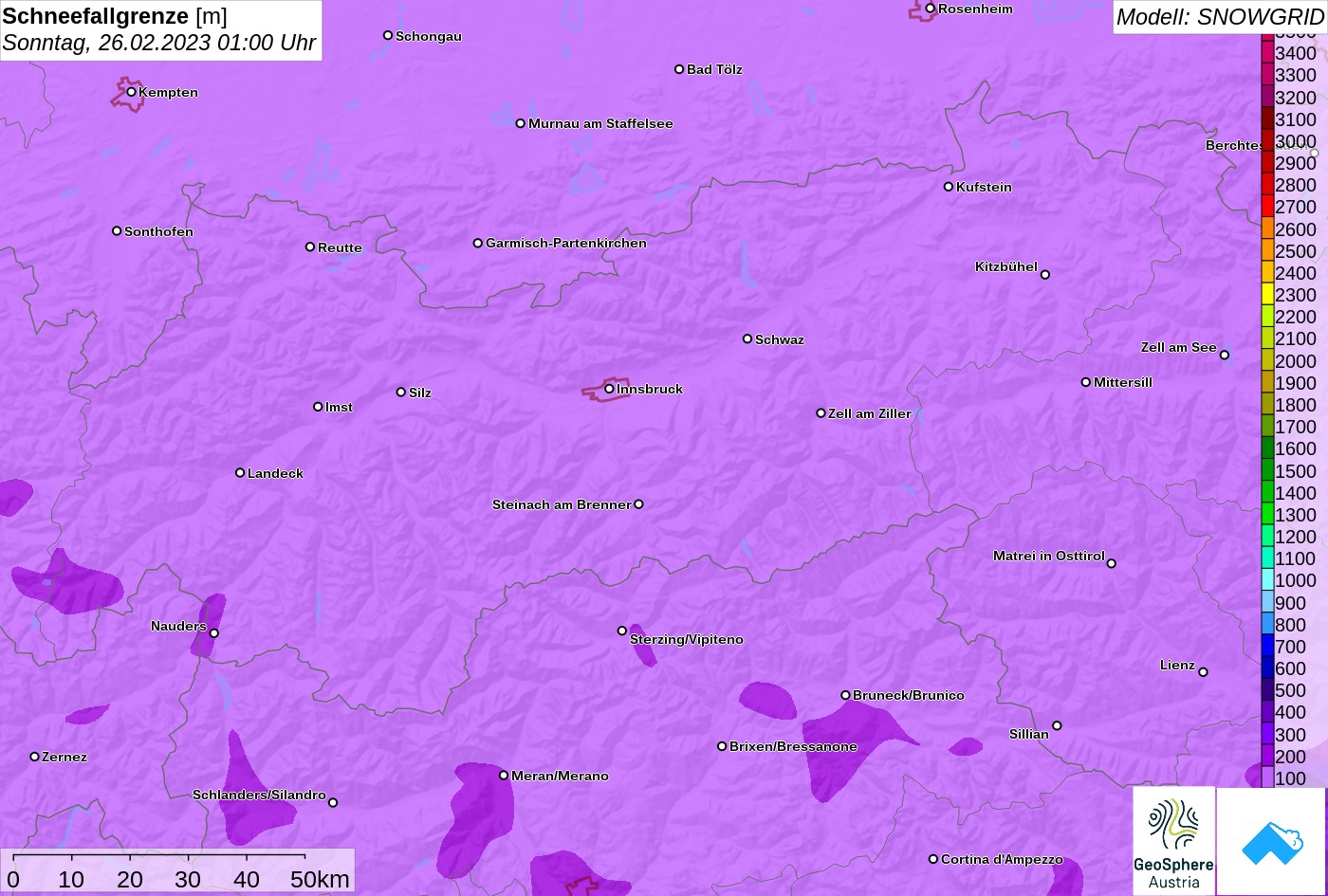Click the Meran/Merano location dot
This screenshot has height=896, width=1328.
coord(504,776)
